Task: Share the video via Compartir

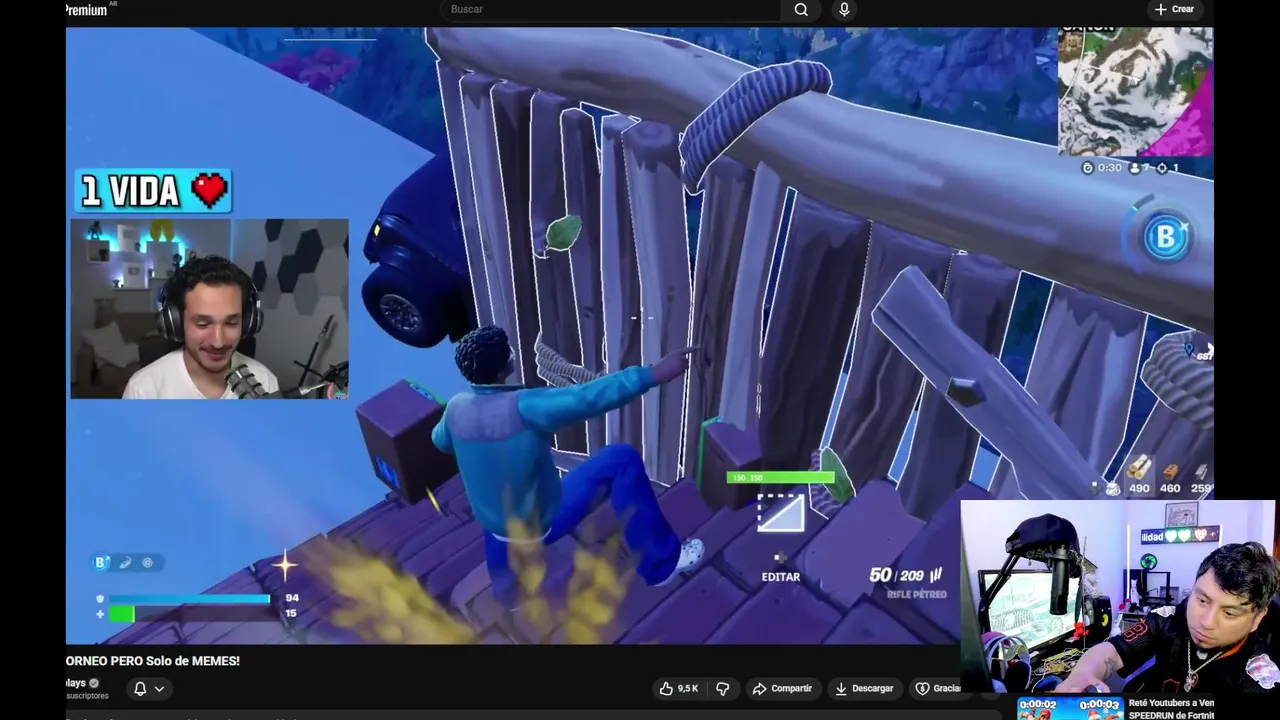Action: click(x=782, y=688)
